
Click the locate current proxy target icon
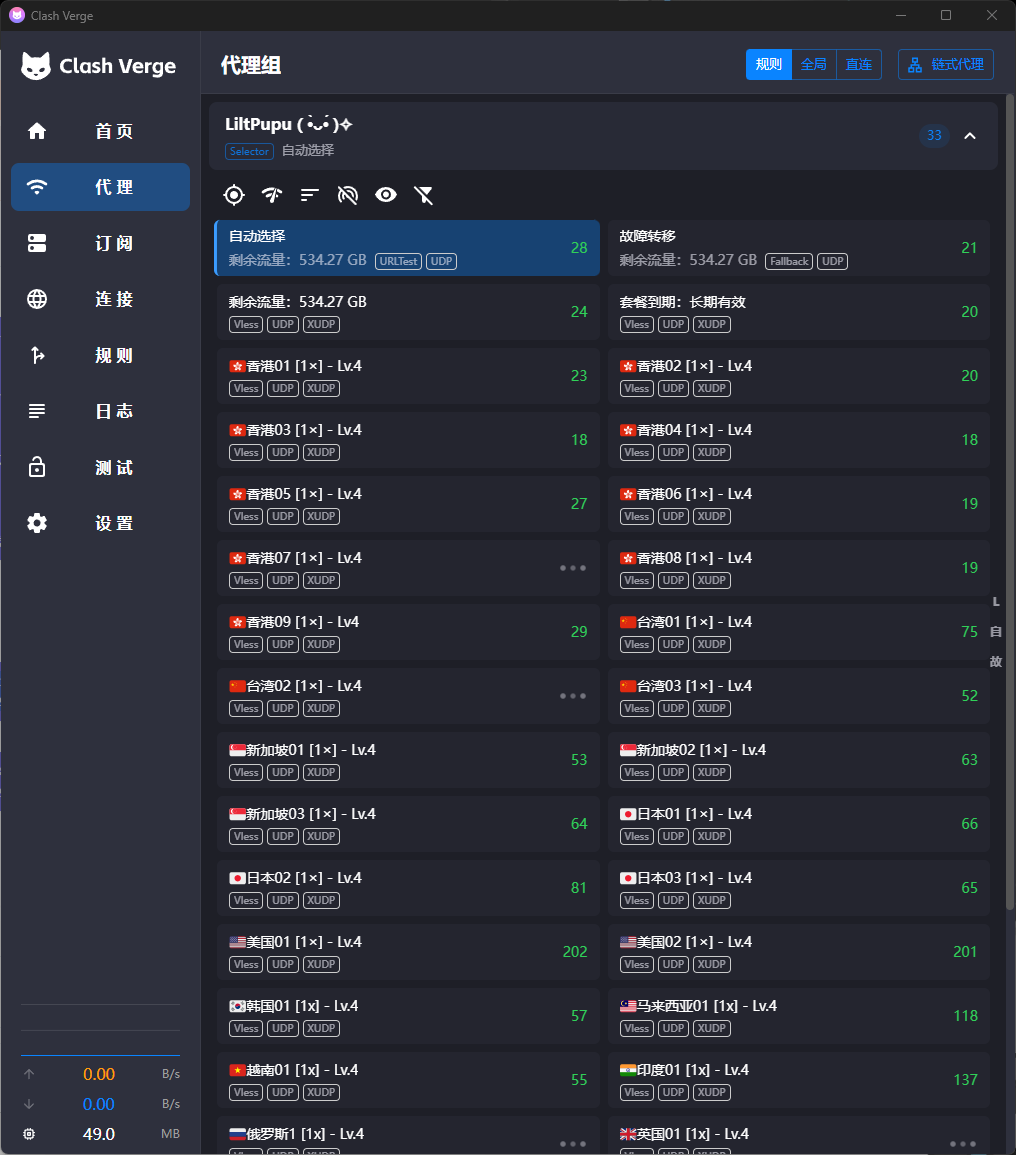234,195
